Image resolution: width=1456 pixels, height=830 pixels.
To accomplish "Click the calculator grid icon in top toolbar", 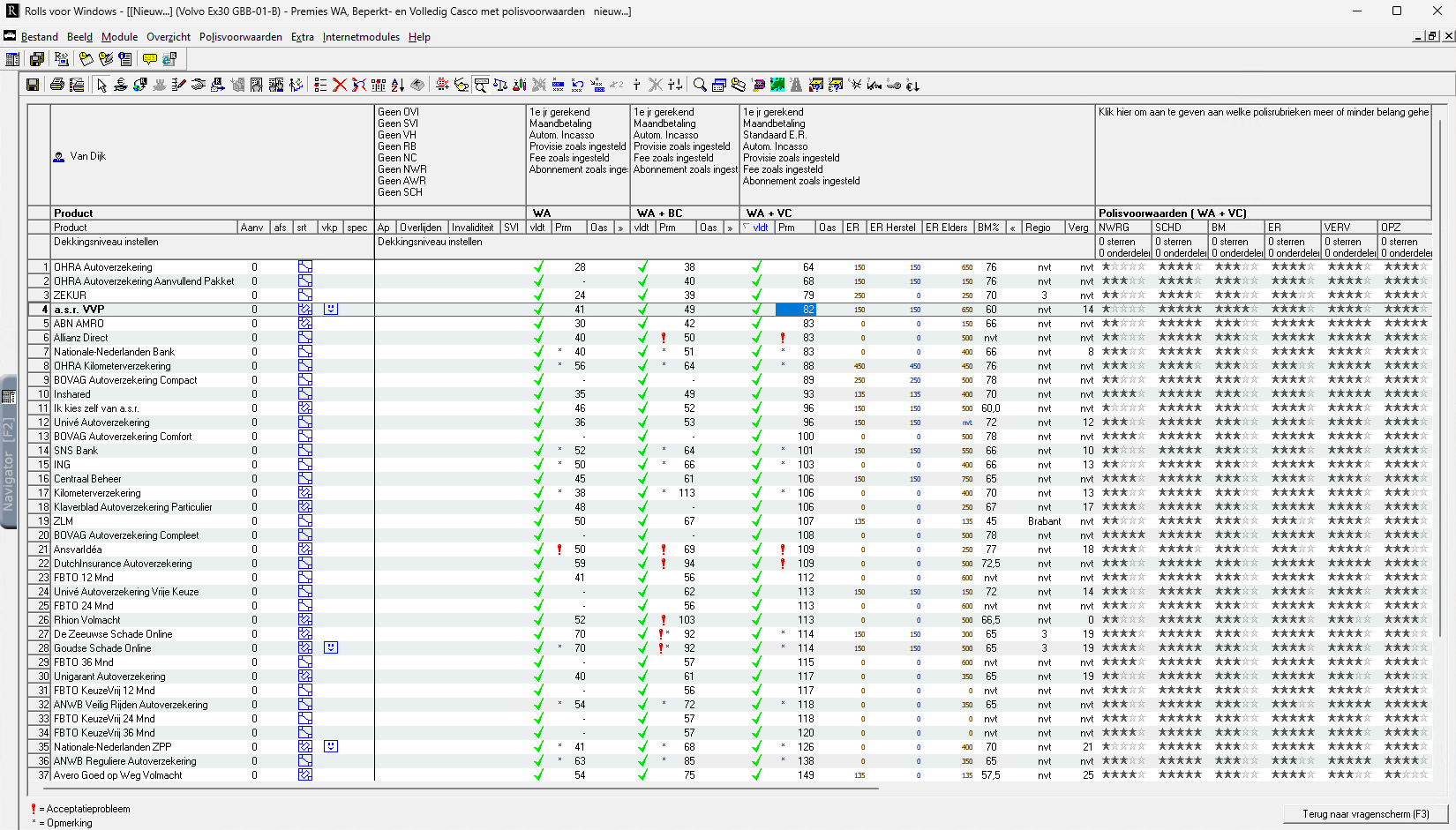I will point(12,59).
